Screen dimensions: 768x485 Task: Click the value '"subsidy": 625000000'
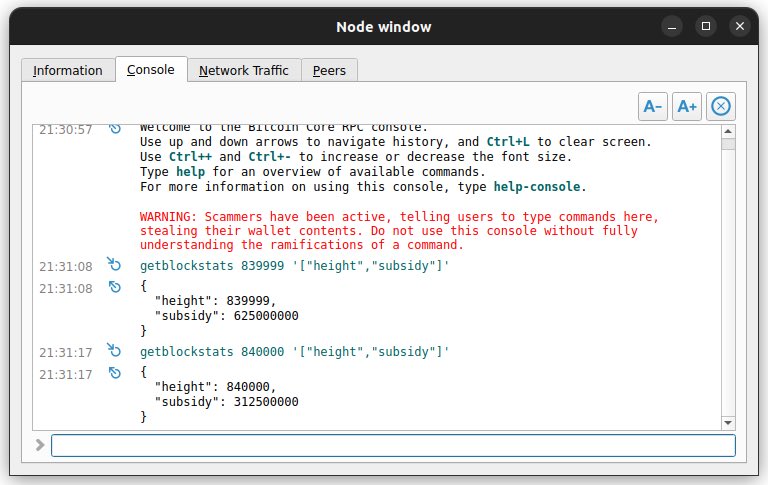[226, 315]
